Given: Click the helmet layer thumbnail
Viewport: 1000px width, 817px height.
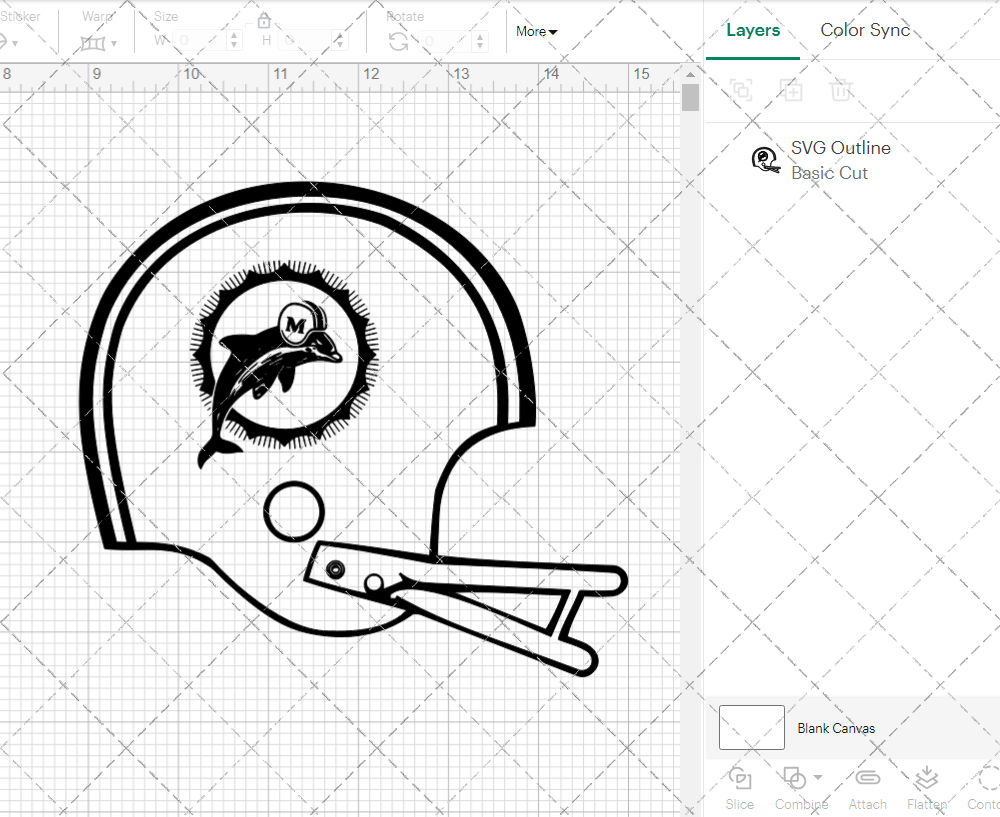Looking at the screenshot, I should click(765, 159).
